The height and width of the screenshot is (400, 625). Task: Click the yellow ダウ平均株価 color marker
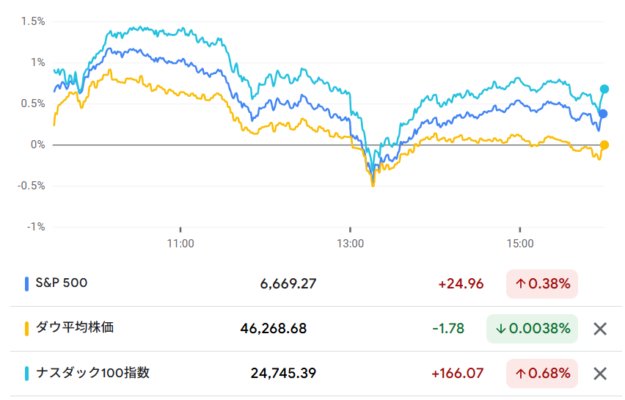click(x=25, y=329)
